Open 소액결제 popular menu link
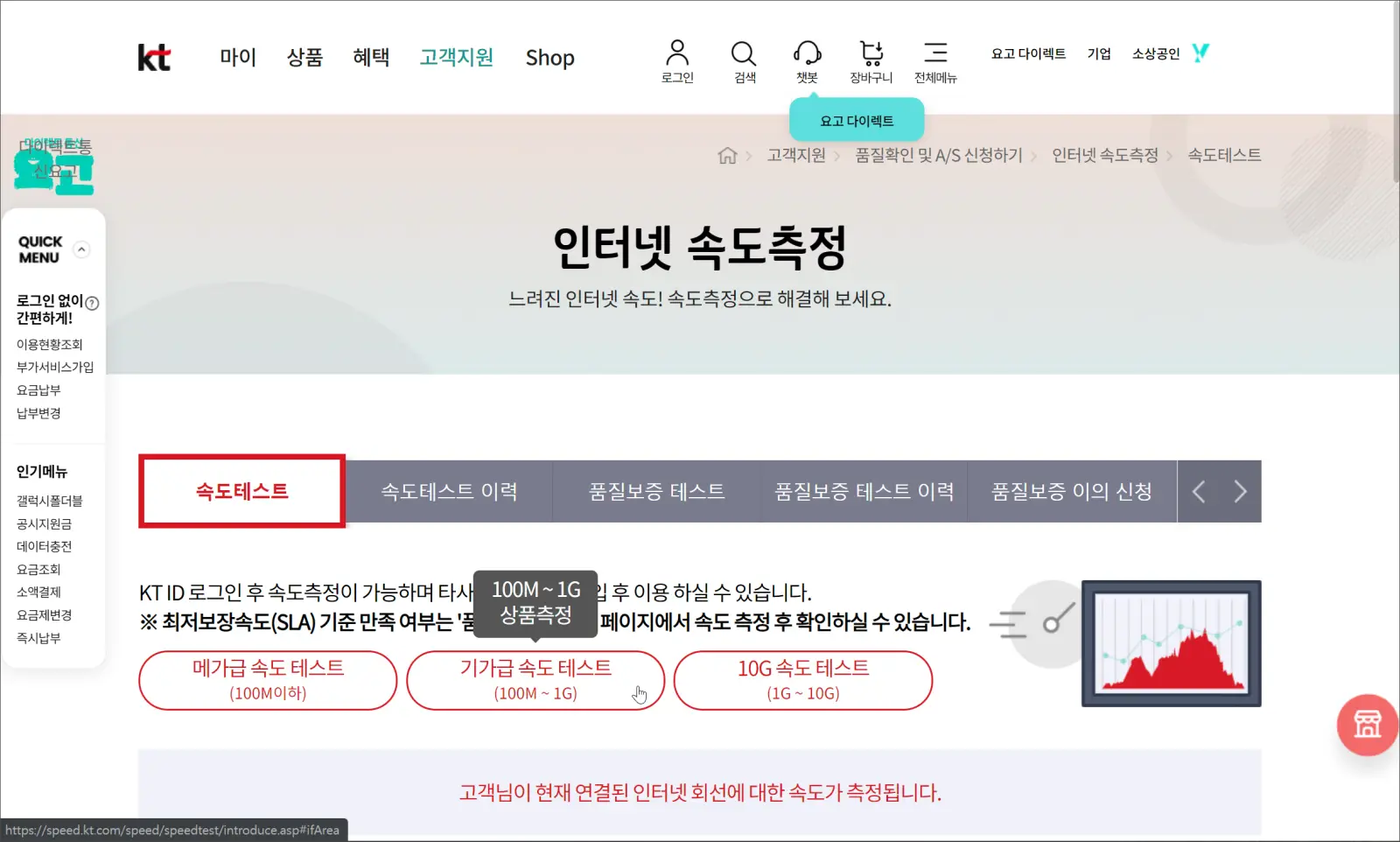 click(x=38, y=592)
